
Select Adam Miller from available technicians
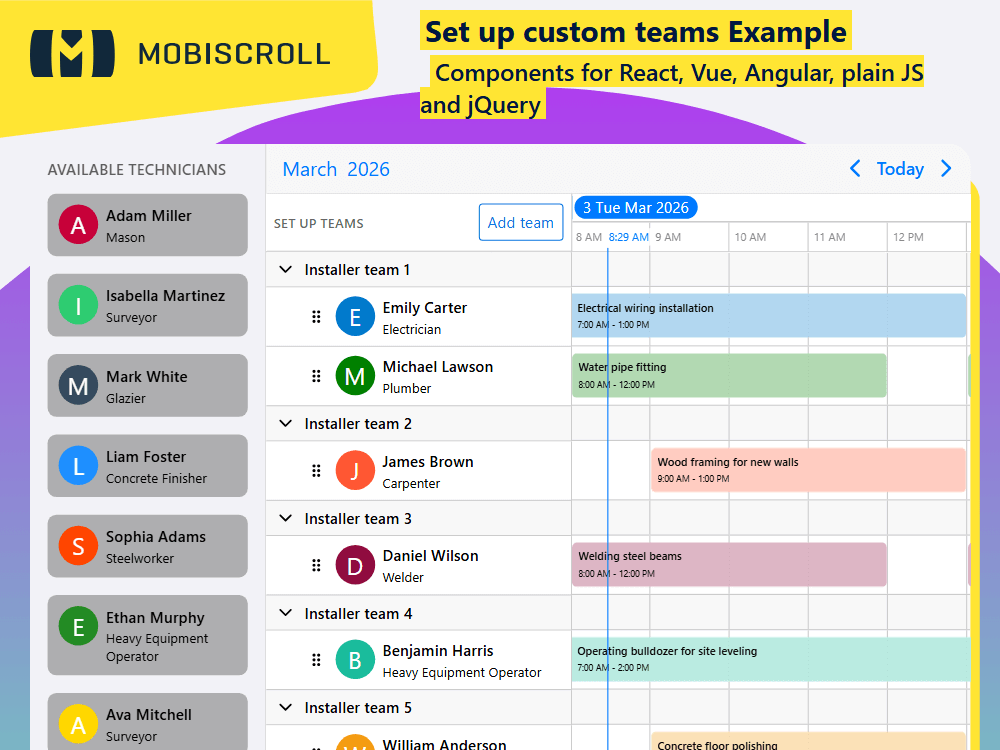[147, 225]
